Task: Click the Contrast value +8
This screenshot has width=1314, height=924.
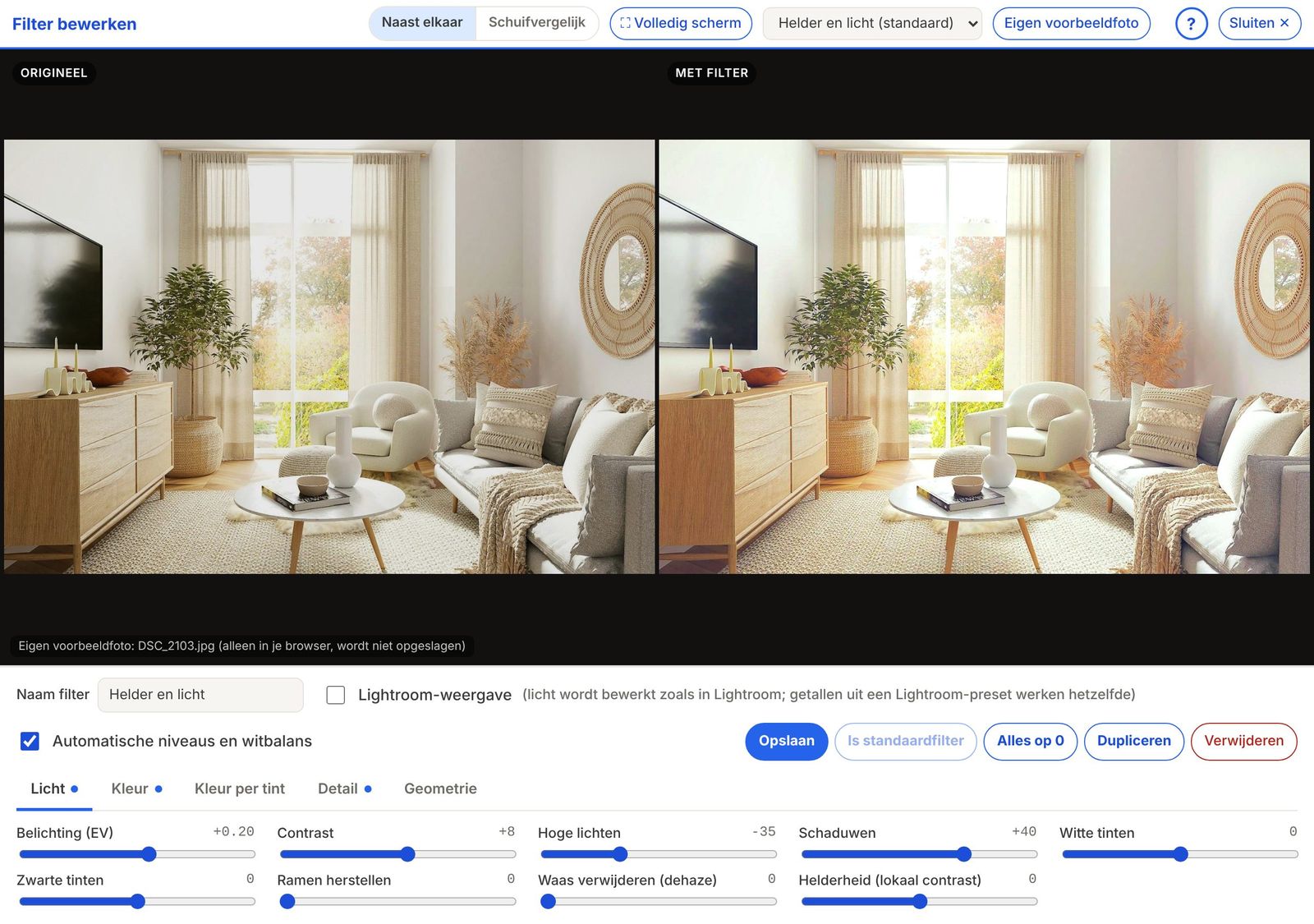Action: pyautogui.click(x=507, y=832)
